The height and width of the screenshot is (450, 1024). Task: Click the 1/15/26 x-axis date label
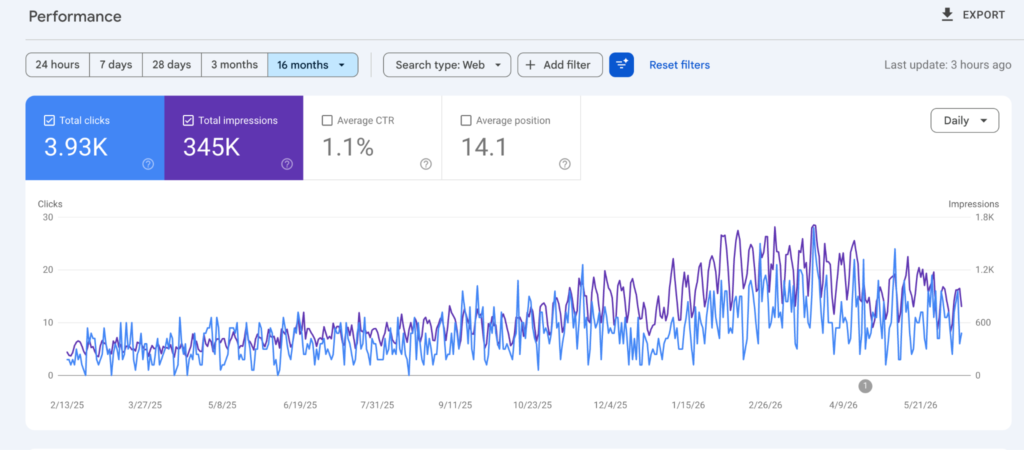(688, 405)
